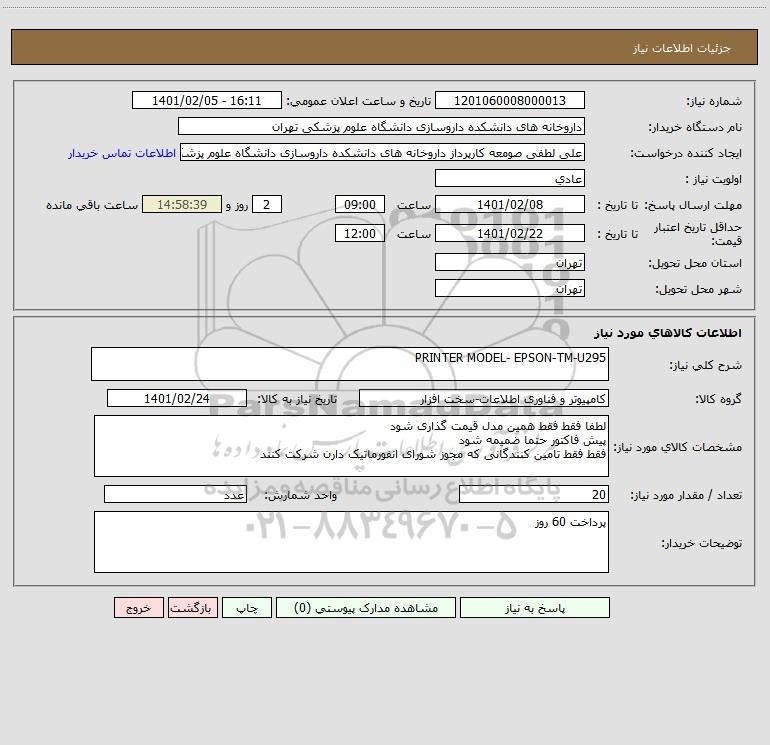
Task: Click the label ایجاد کننده درخواست
Action: coord(686,153)
